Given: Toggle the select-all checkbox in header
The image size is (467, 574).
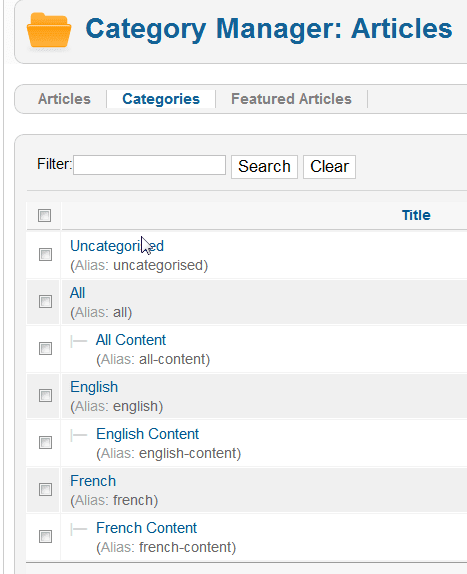Looking at the screenshot, I should pos(45,215).
